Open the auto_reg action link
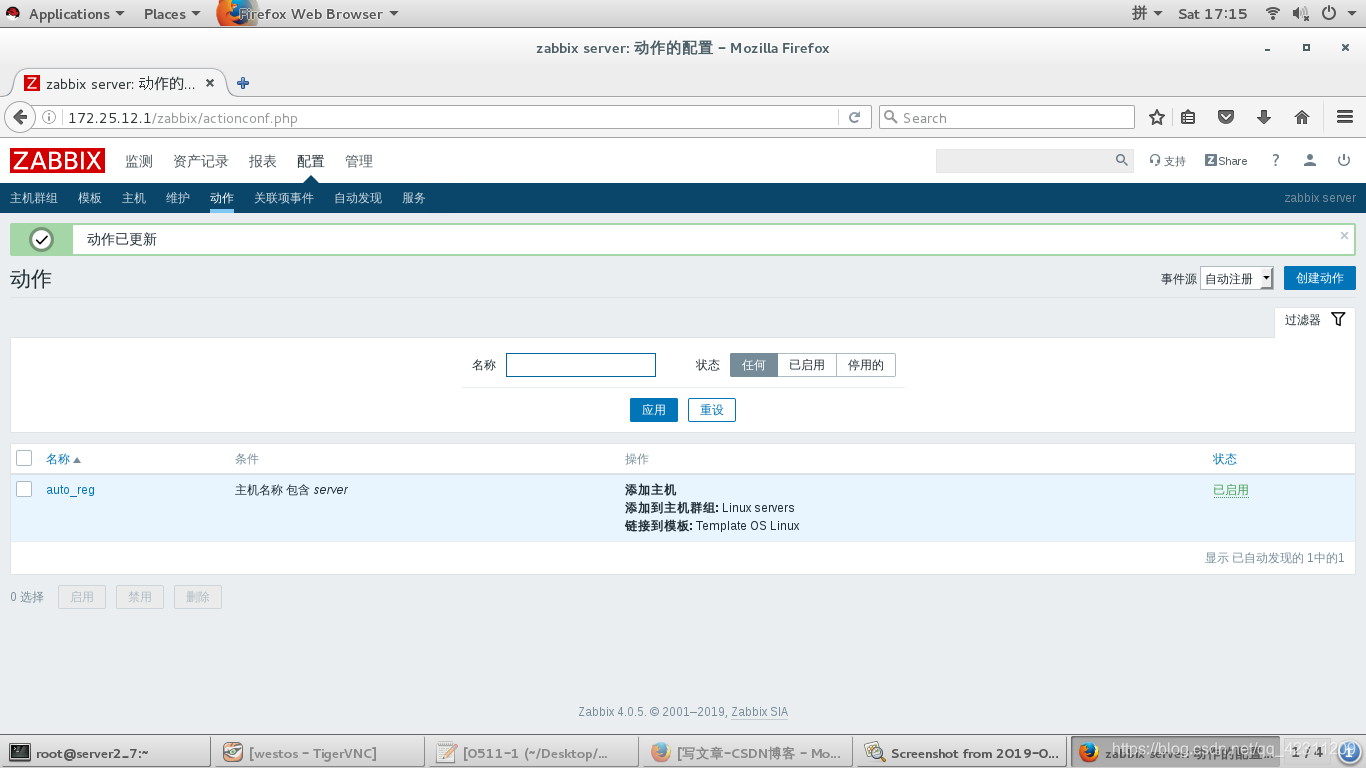1366x768 pixels. point(70,490)
